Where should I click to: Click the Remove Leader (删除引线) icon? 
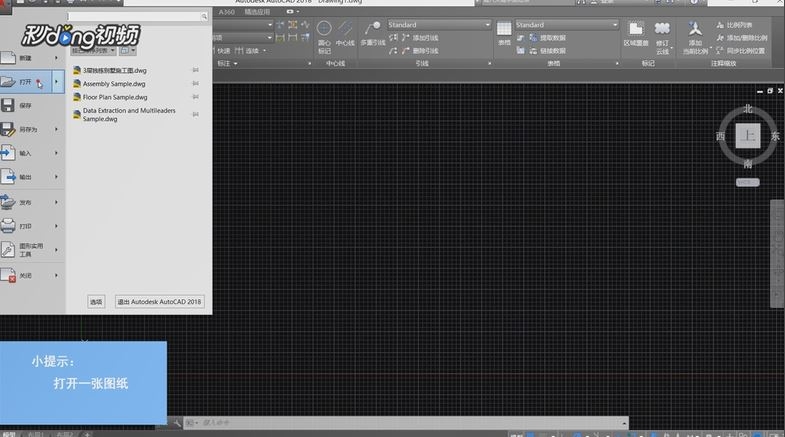pos(406,51)
